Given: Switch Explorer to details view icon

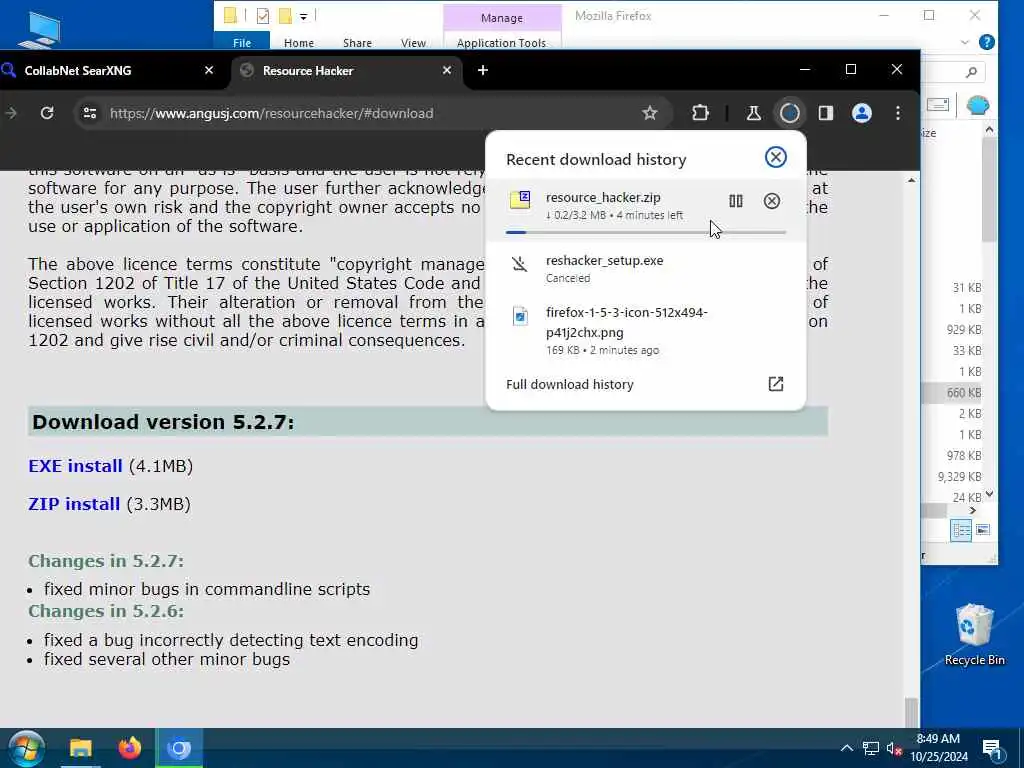Looking at the screenshot, I should pyautogui.click(x=961, y=530).
